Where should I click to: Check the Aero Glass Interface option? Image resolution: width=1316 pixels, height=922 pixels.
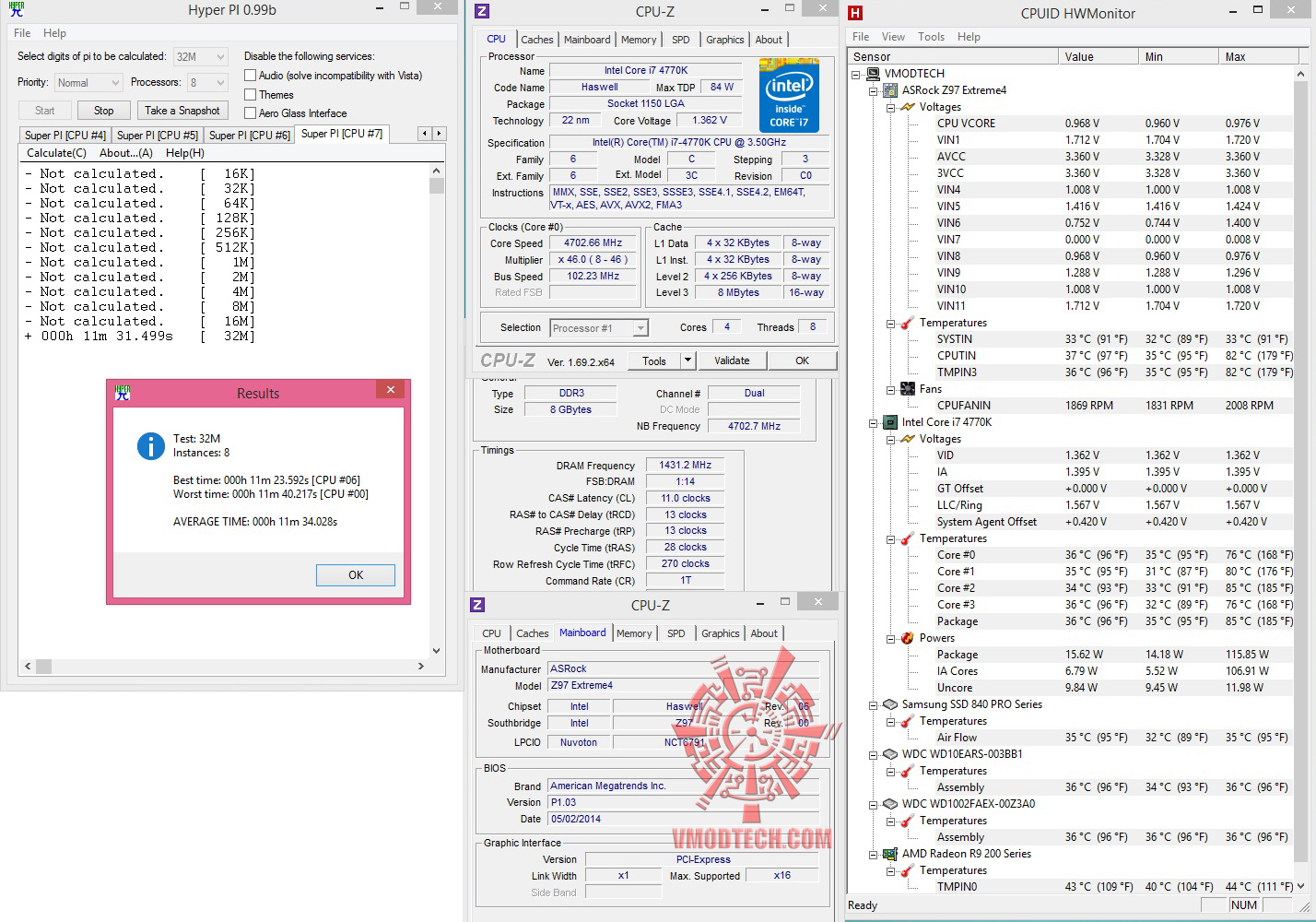(250, 112)
